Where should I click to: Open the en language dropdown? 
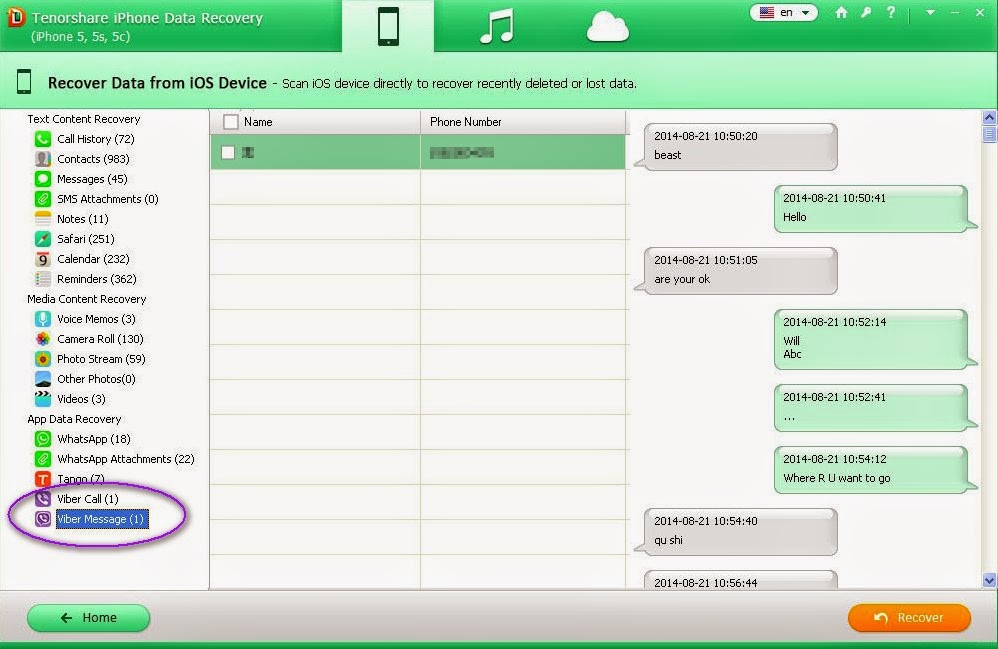tap(784, 13)
